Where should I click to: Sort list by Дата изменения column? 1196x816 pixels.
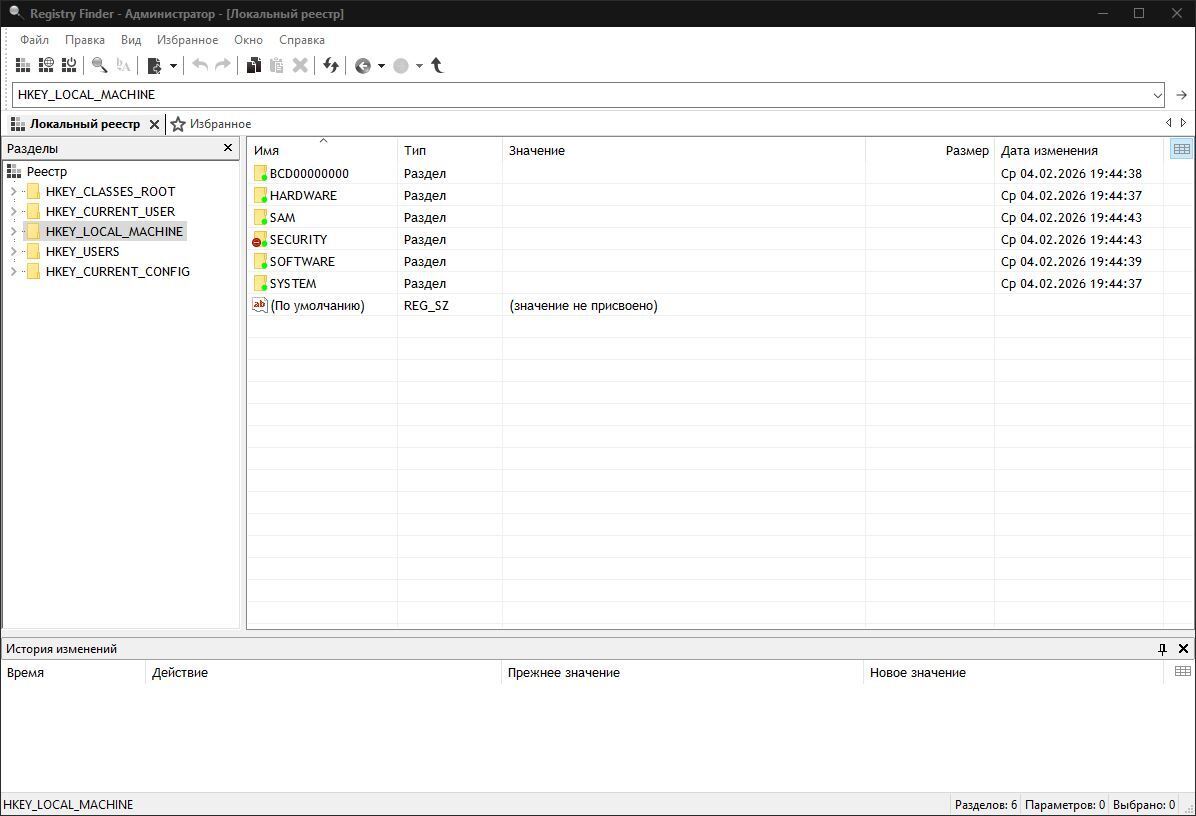point(1049,151)
